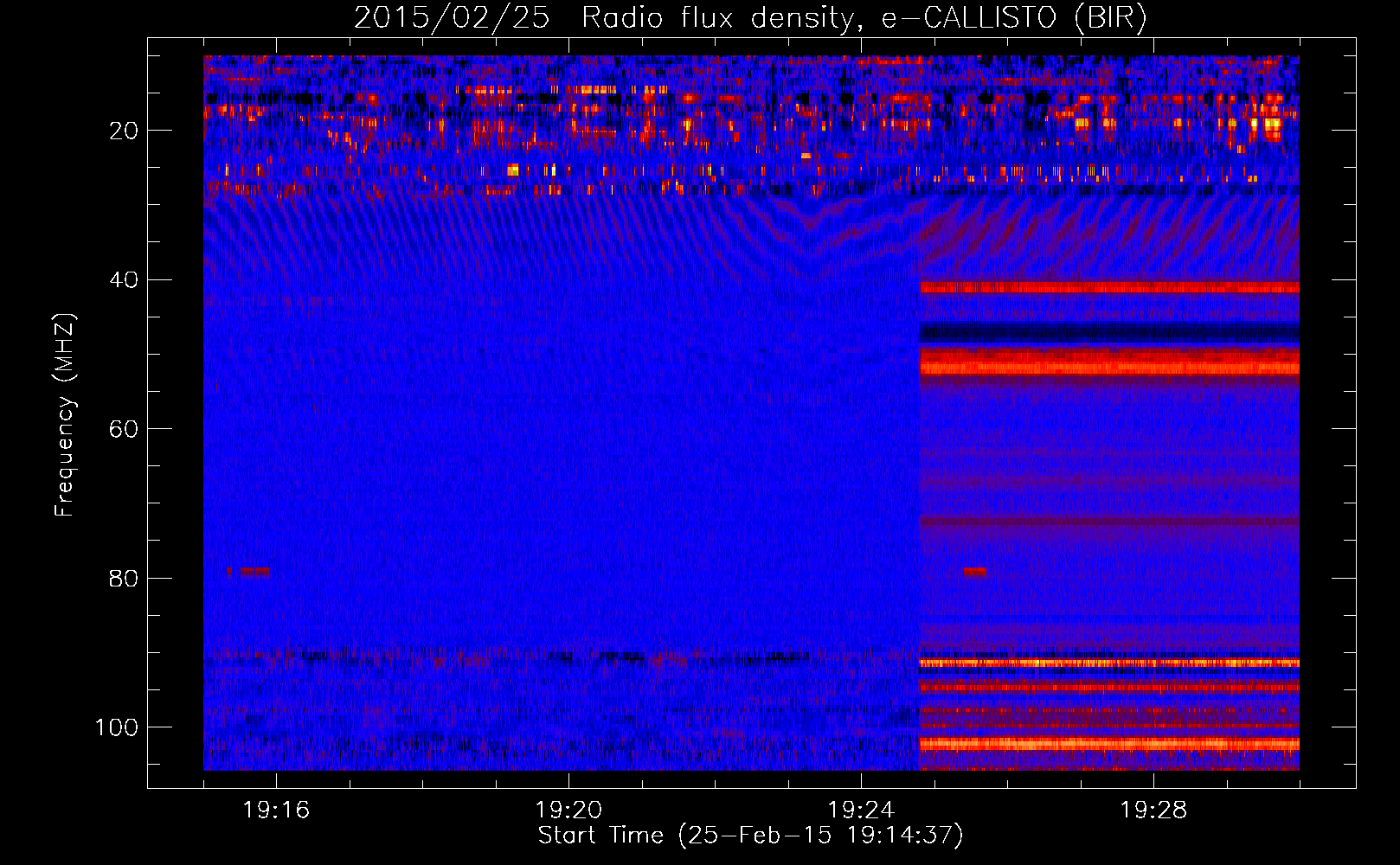
Task: Click the frequency tick label '20'
Action: click(124, 131)
